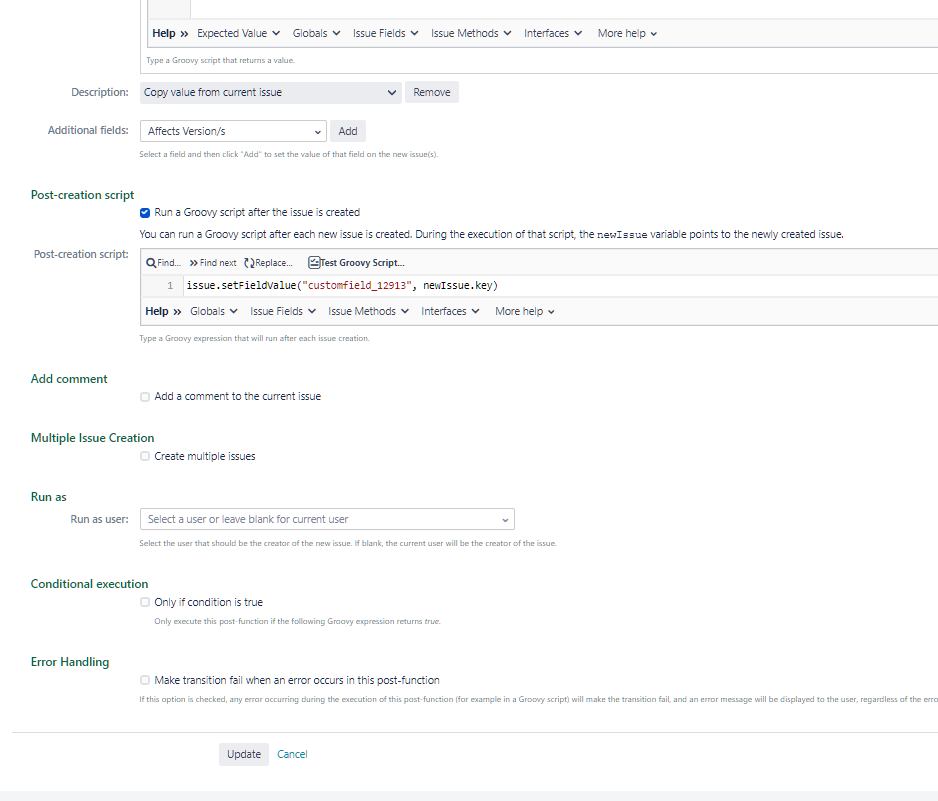Click the Find next double-arrow icon
Screen dimensions: 938x801
click(193, 263)
